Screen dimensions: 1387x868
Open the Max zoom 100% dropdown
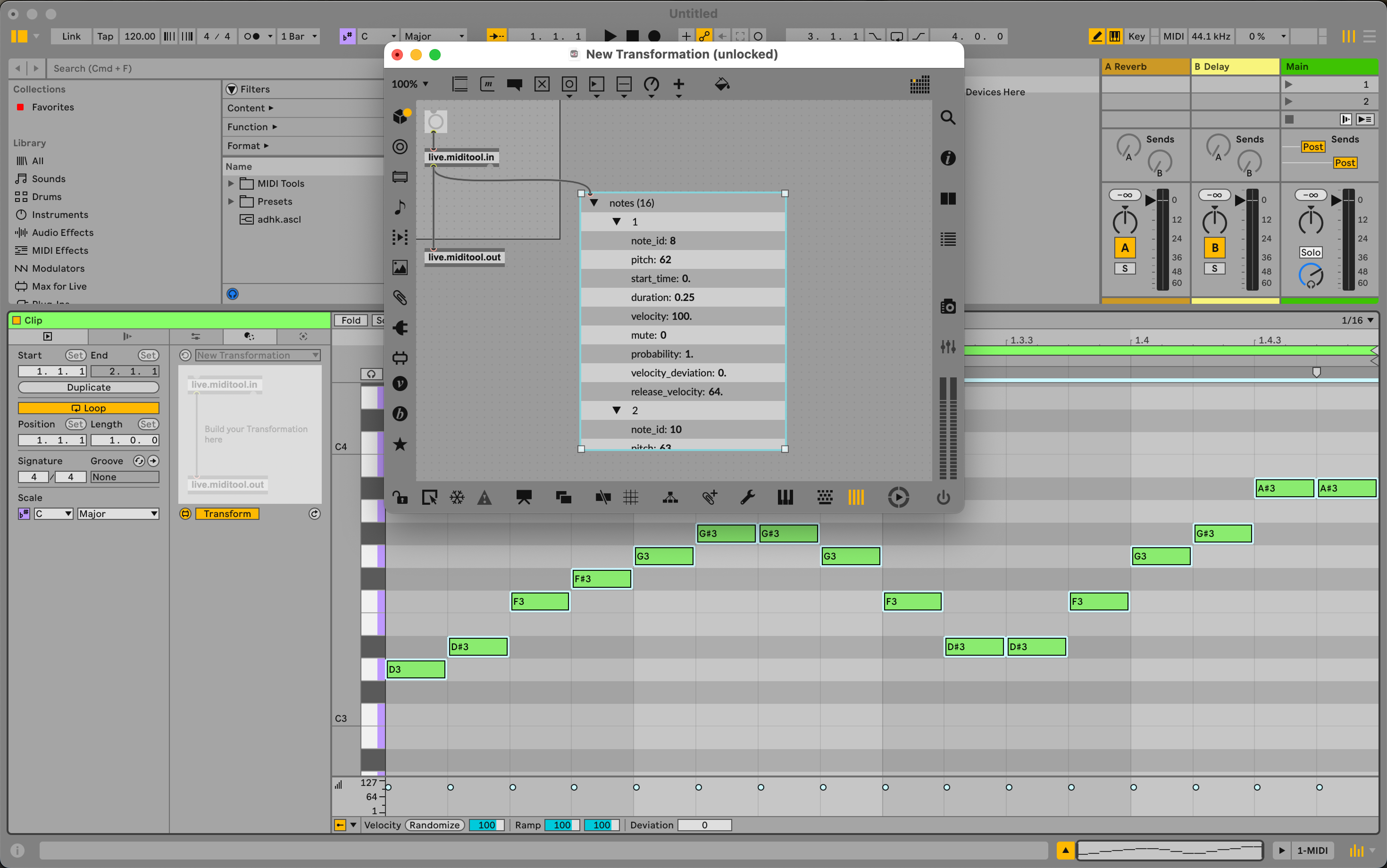(410, 84)
